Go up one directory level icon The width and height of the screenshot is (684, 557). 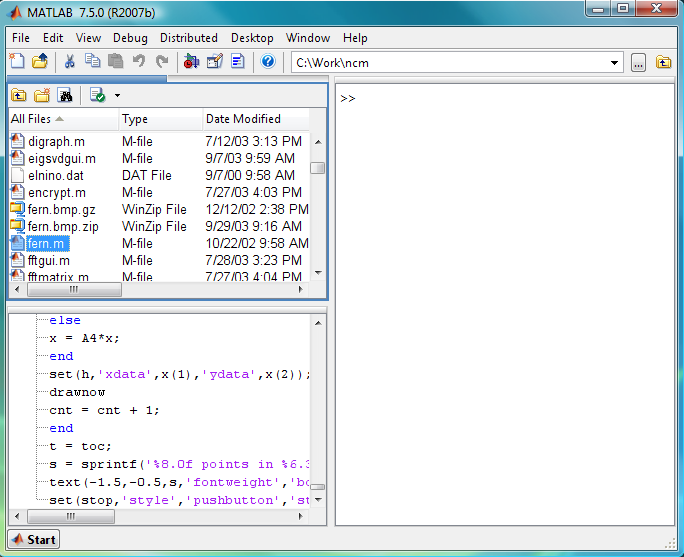pyautogui.click(x=19, y=96)
